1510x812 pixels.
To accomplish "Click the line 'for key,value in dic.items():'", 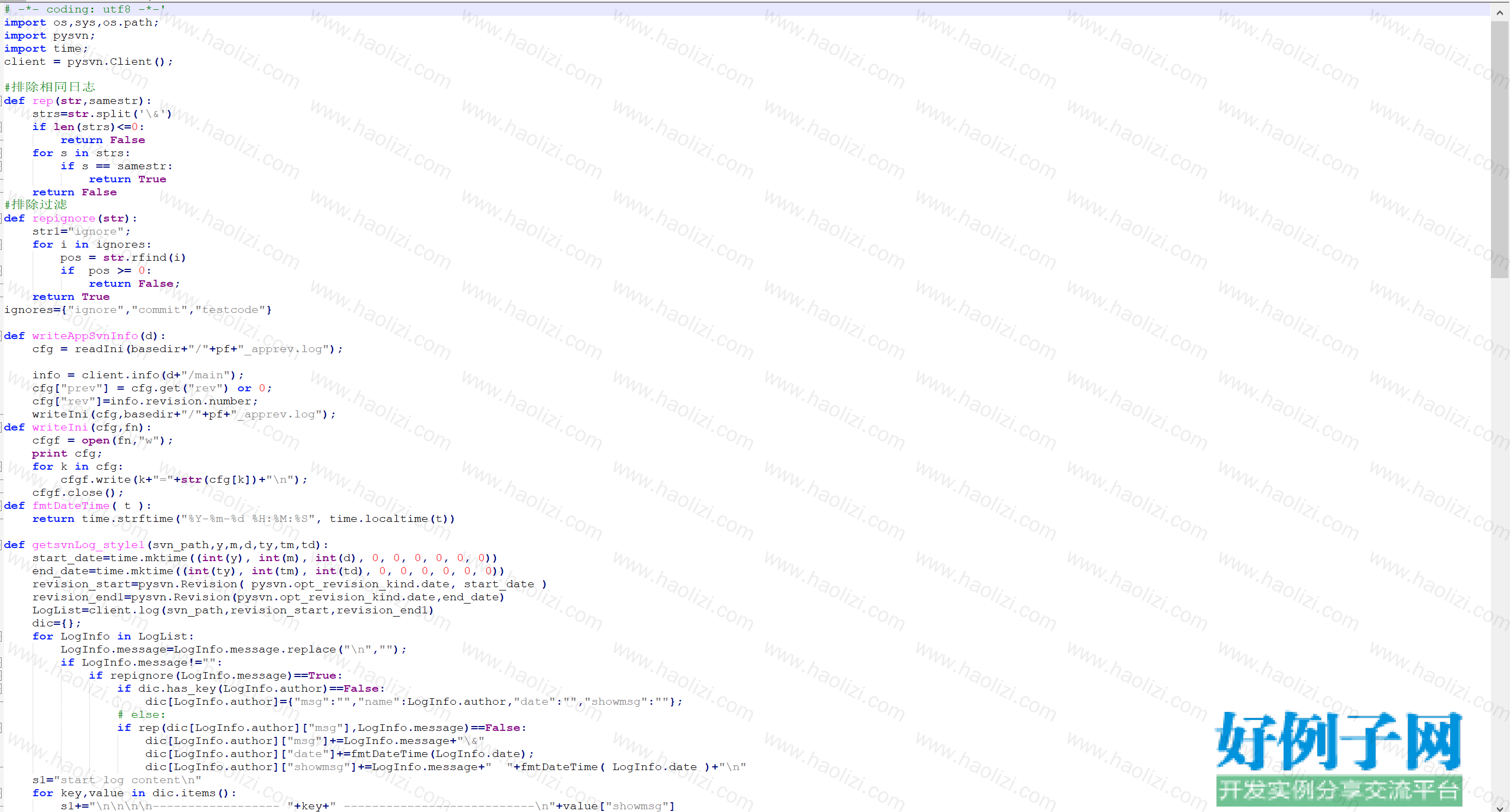I will [x=134, y=793].
